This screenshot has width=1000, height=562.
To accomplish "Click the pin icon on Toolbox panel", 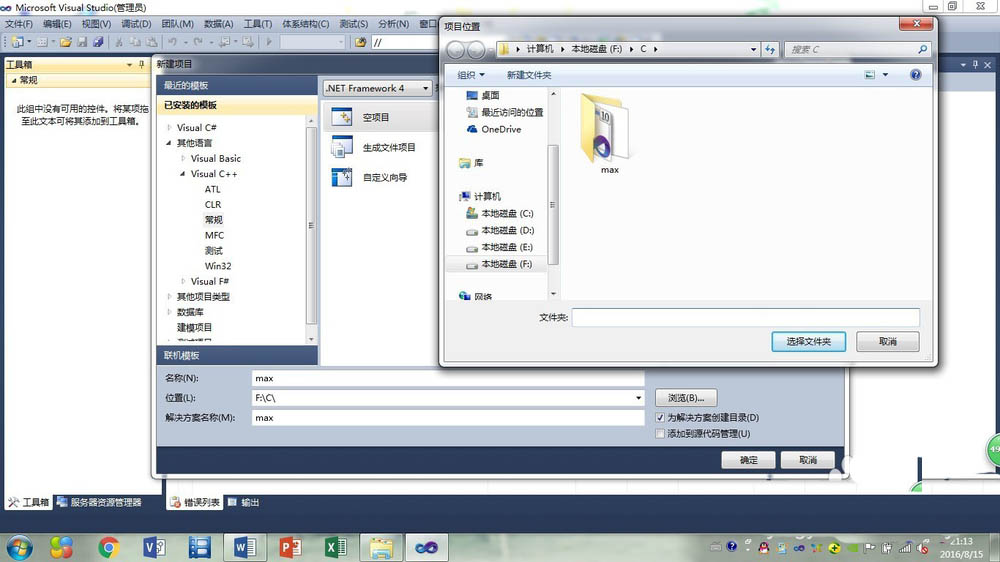I will (x=142, y=64).
